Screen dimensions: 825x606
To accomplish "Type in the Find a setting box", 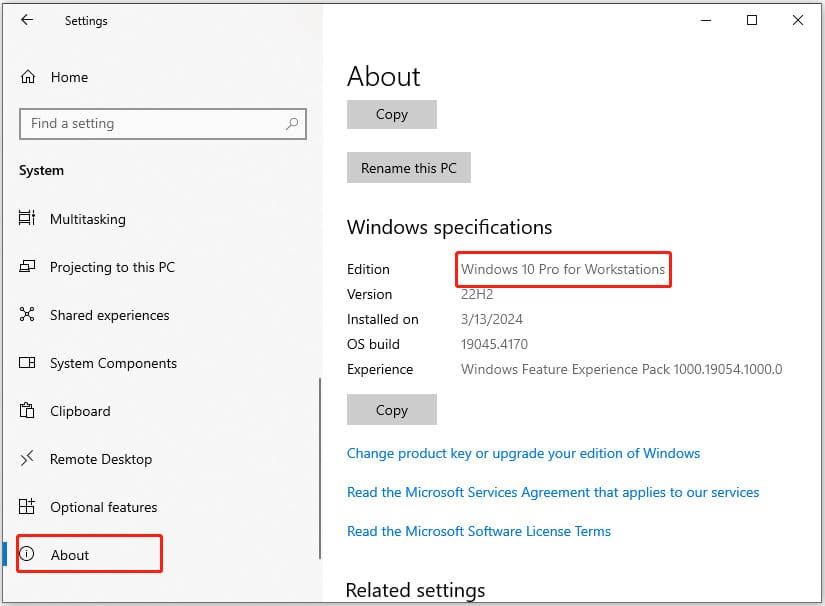I will pyautogui.click(x=150, y=124).
